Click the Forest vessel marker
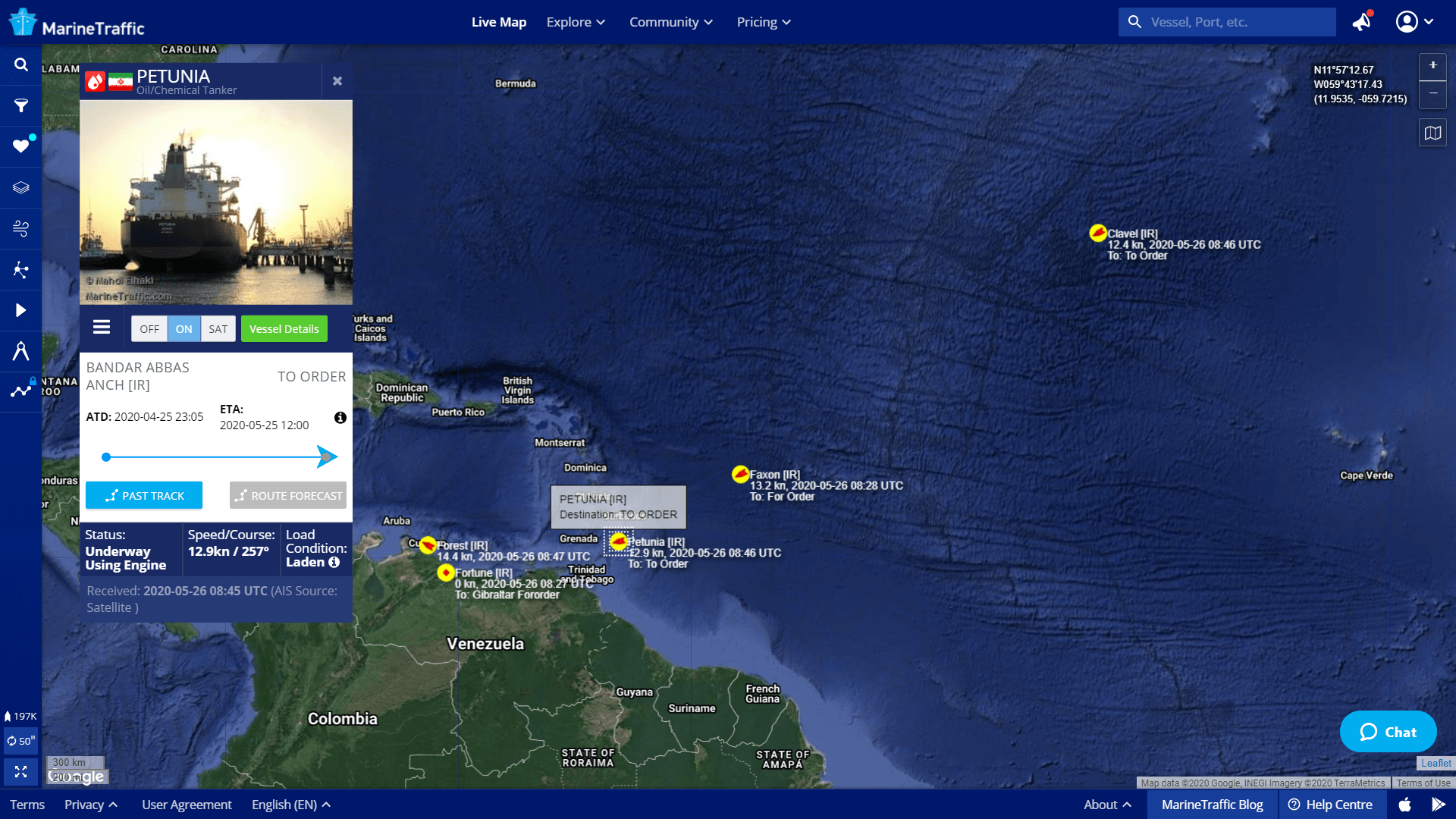 (x=428, y=545)
